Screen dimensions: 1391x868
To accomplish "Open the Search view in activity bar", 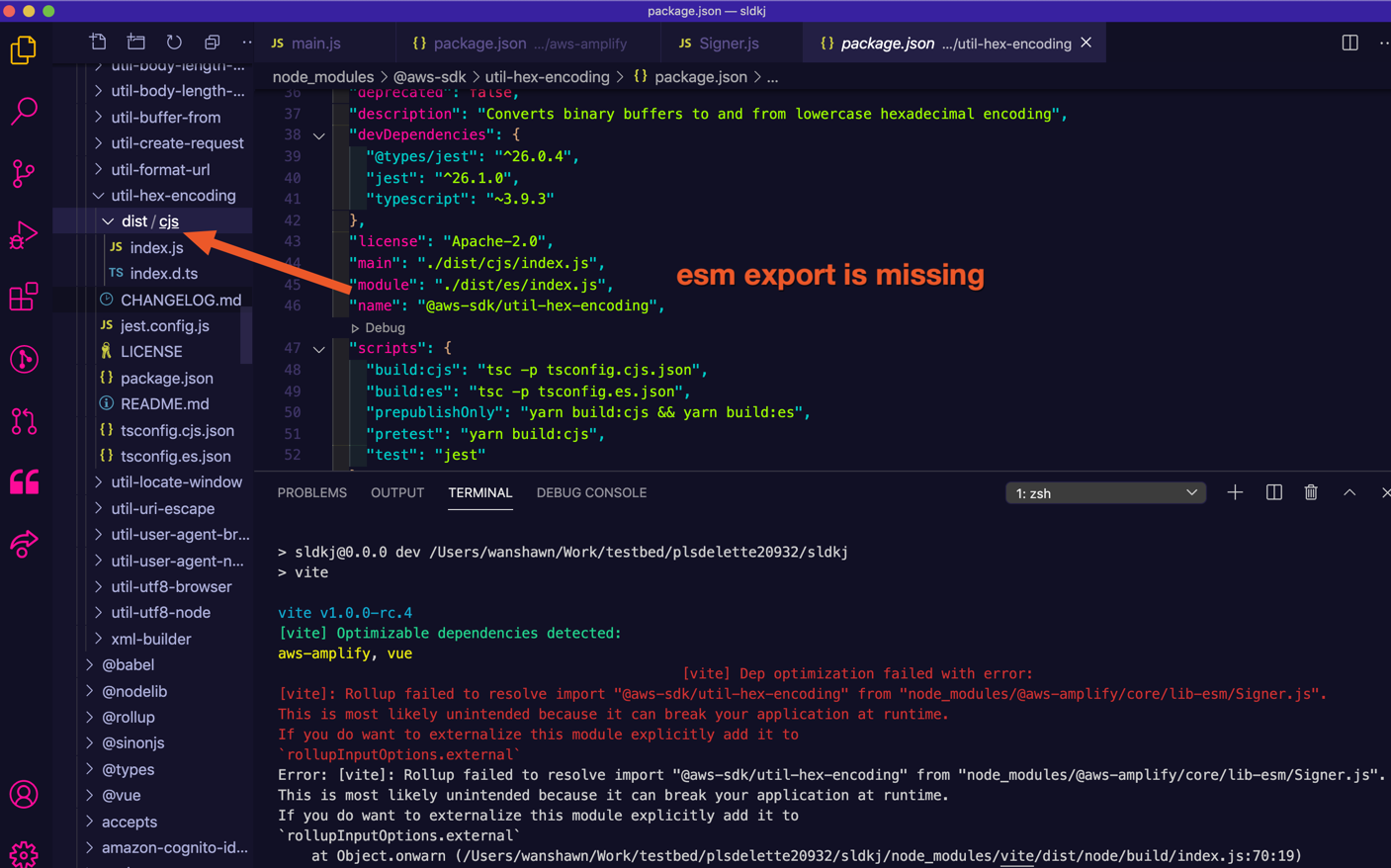I will 24,111.
